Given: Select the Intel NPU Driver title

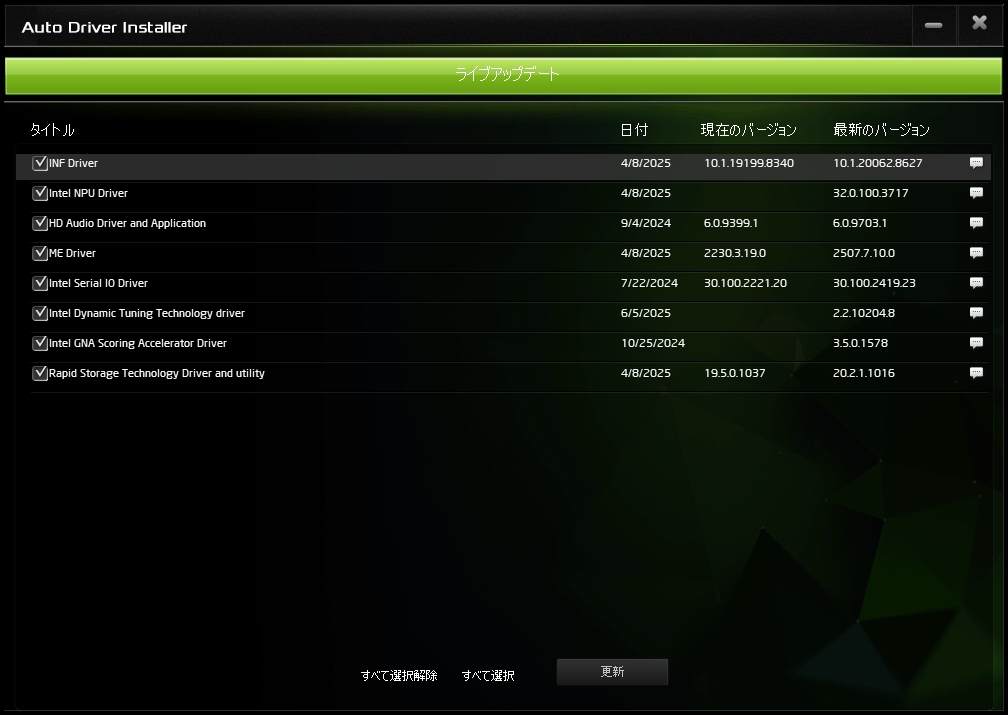Looking at the screenshot, I should [x=89, y=193].
